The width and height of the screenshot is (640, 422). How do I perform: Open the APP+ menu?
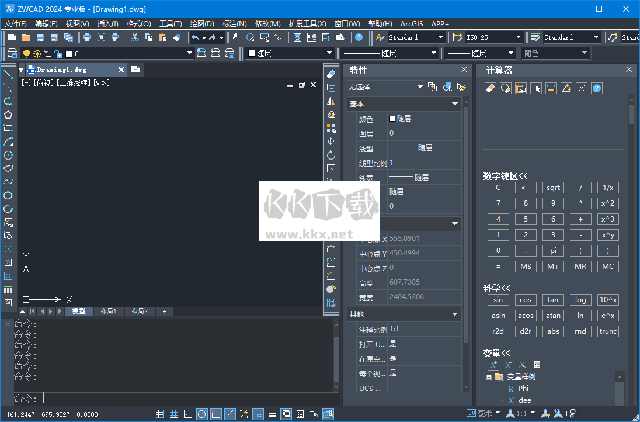pos(440,24)
